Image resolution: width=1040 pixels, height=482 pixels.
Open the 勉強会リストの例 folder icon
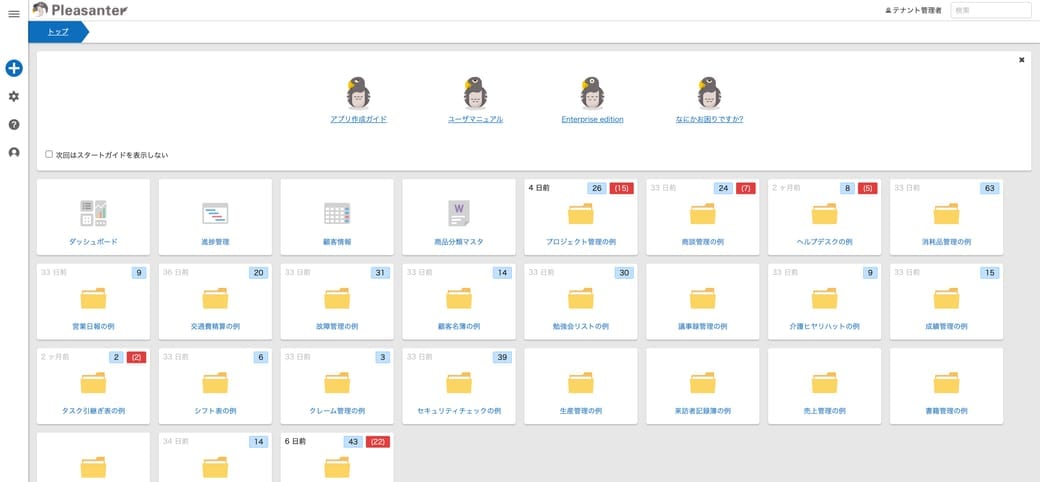[x=580, y=298]
